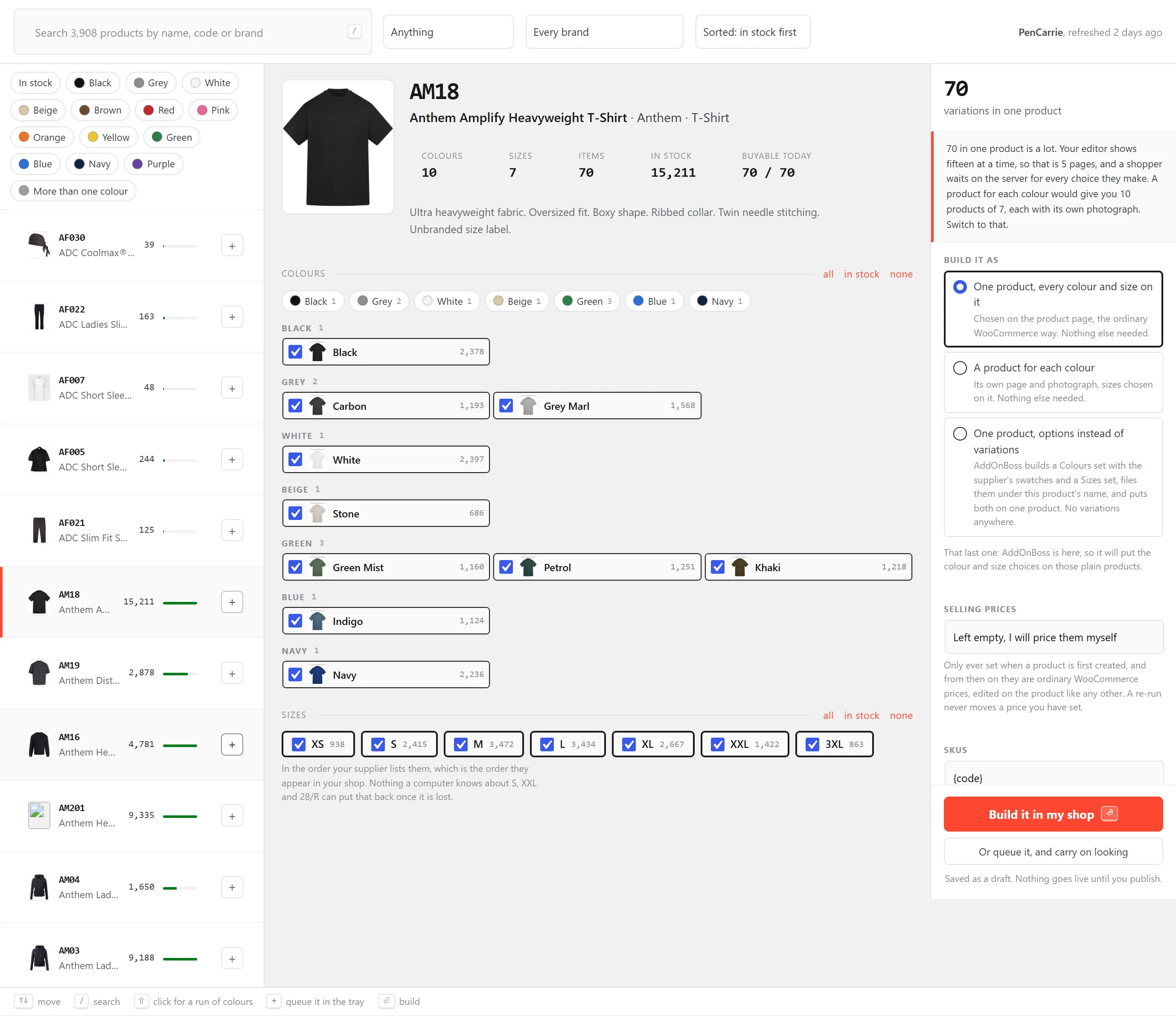Open the 'Sorted: in stock first' dropdown

click(753, 32)
